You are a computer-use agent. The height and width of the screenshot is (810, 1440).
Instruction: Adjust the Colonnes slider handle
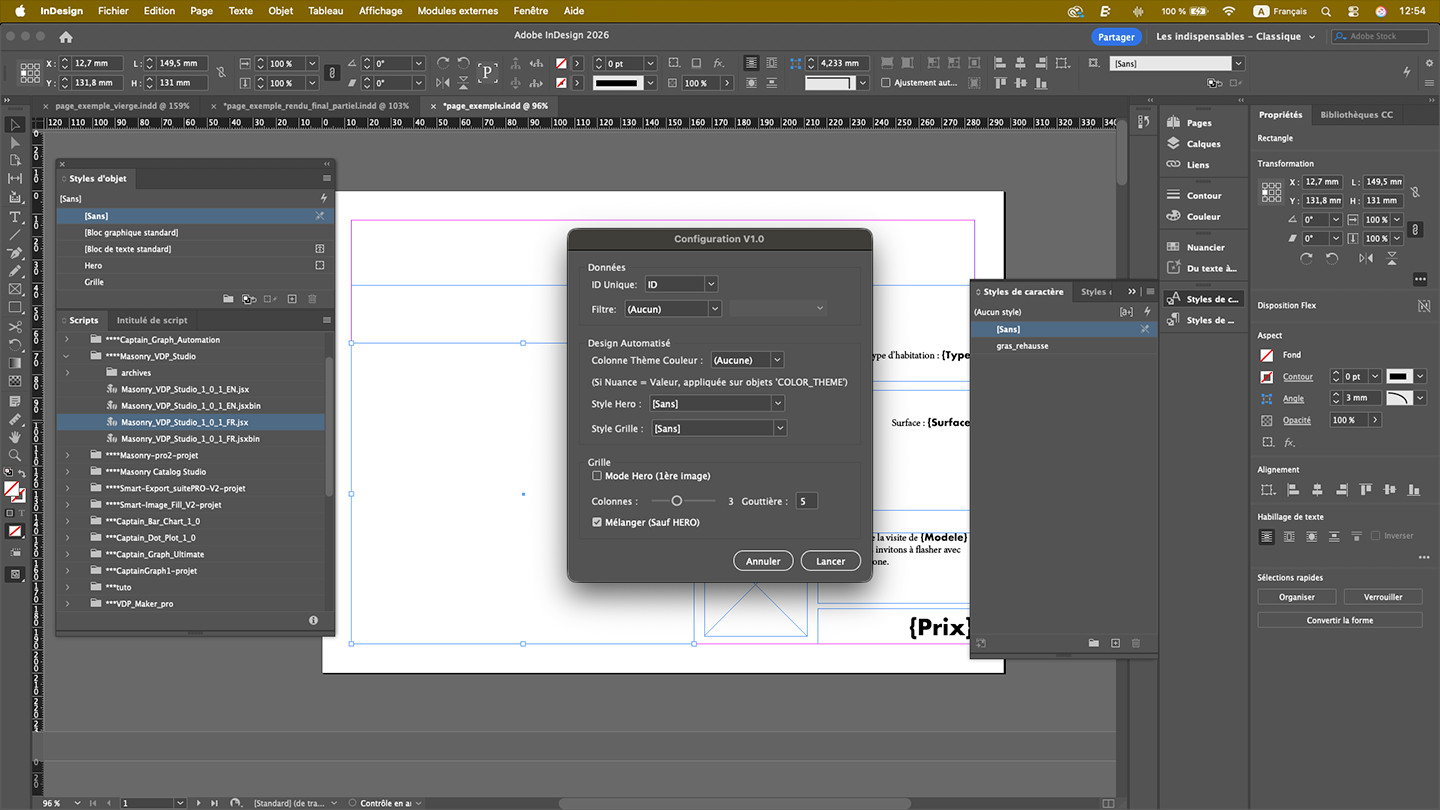point(677,501)
